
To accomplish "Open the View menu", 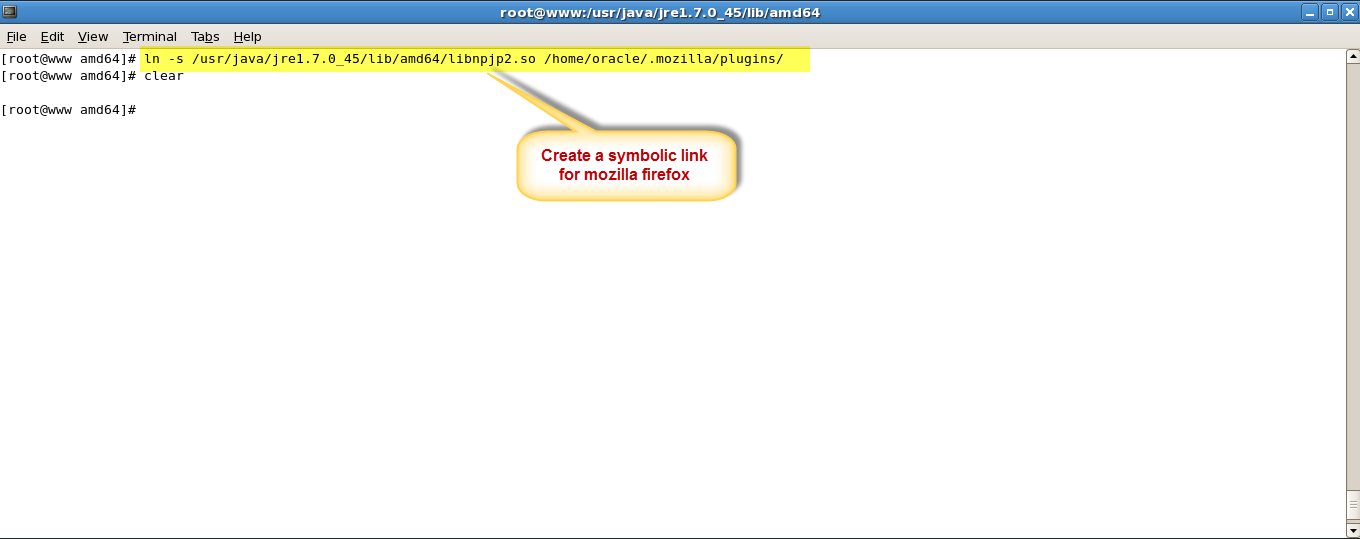I will coord(93,37).
